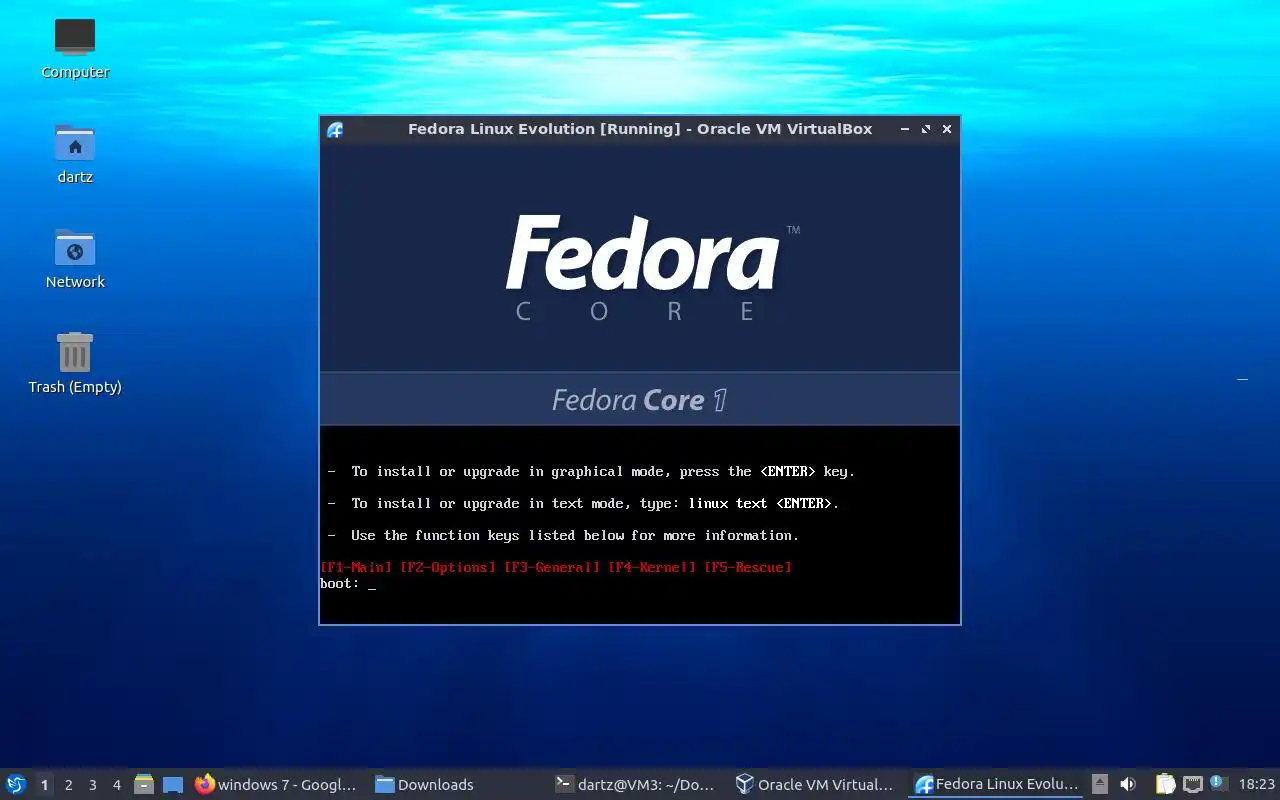1280x800 pixels.
Task: Switch to the Oracle VM VirtualBox manager taskbar entry
Action: coord(815,785)
